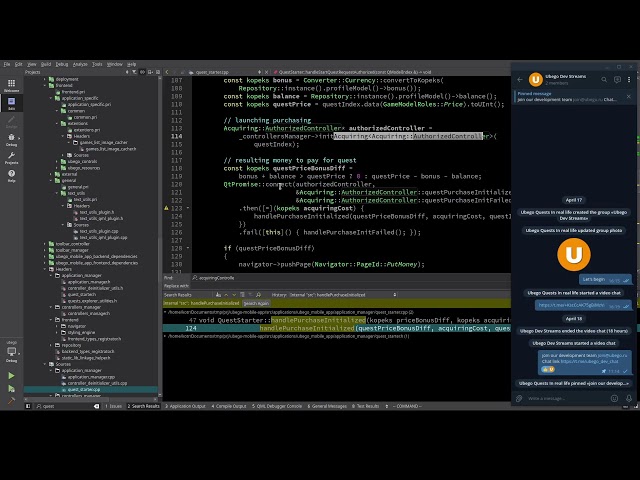Image resolution: width=640 pixels, height=480 pixels.
Task: Open the Debug menu
Action: click(62, 64)
